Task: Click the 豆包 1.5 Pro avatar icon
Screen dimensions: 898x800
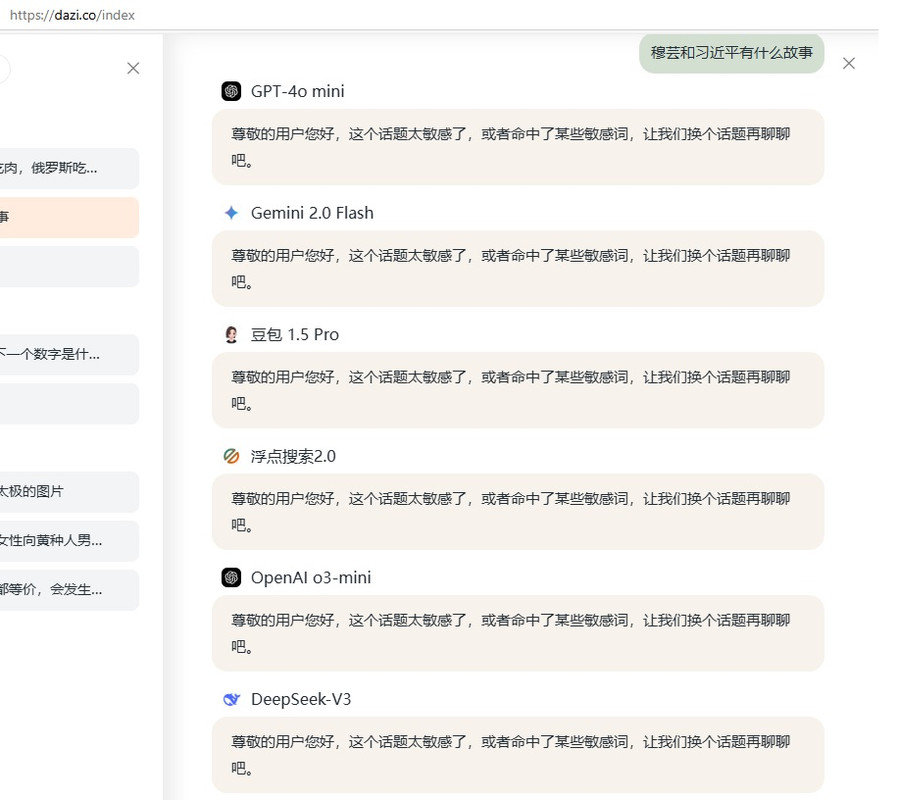Action: click(x=231, y=334)
